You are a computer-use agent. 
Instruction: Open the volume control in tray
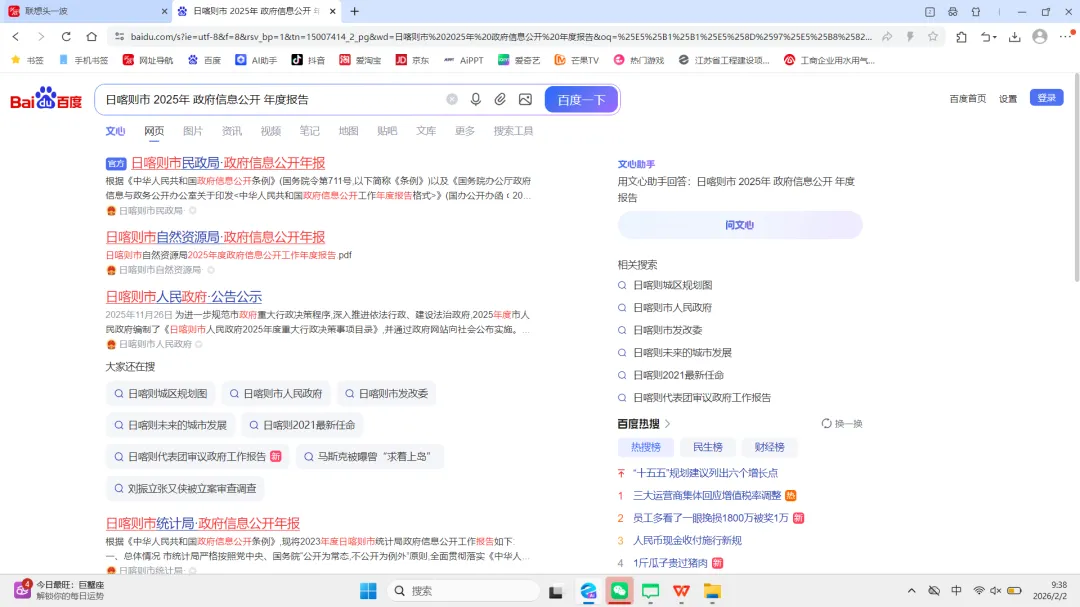point(996,590)
